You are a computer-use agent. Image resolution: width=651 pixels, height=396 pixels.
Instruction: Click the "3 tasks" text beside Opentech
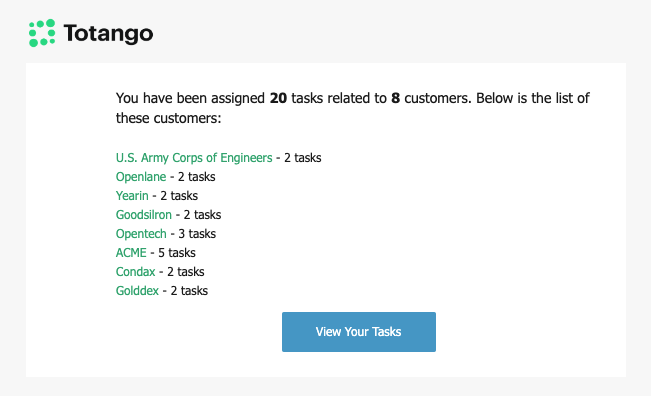197,234
